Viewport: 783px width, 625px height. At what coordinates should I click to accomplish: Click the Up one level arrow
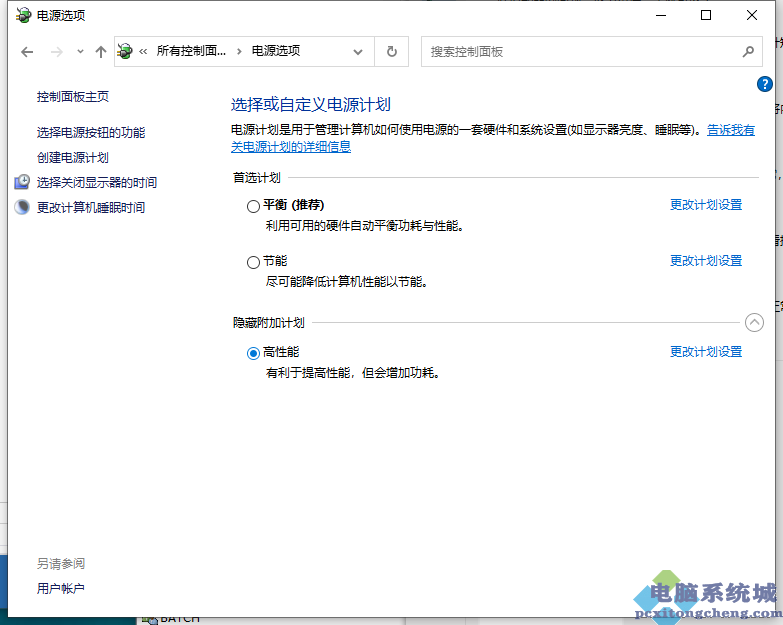pos(100,52)
